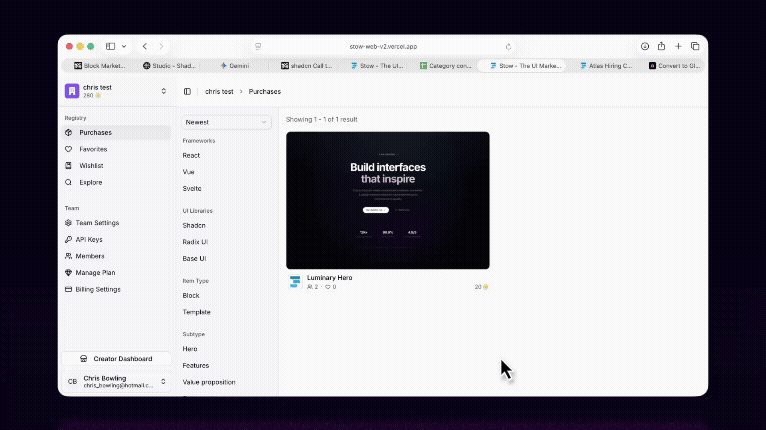Click the CB user avatar
This screenshot has height=430, width=766.
(x=72, y=382)
